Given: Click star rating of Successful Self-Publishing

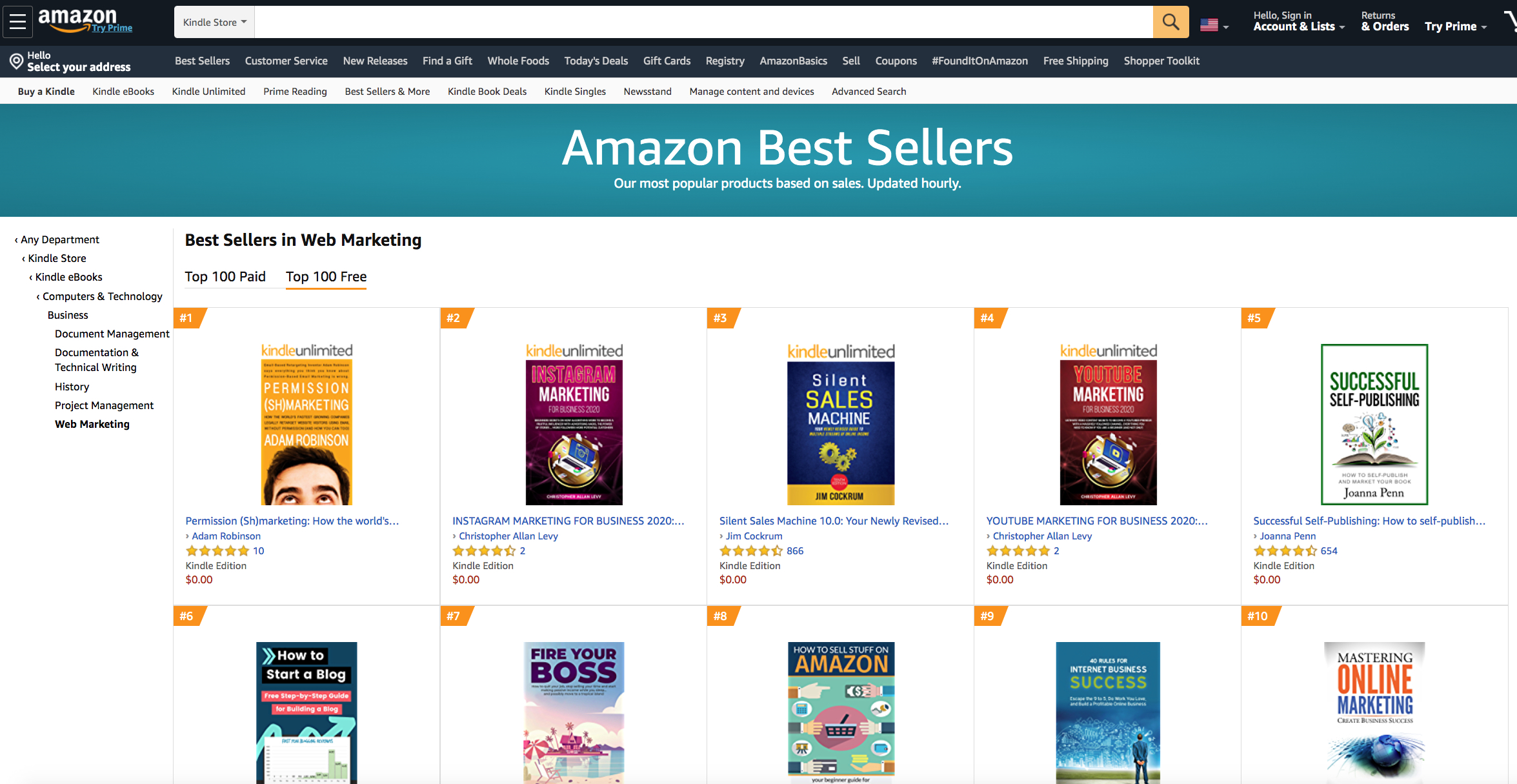Looking at the screenshot, I should click(1285, 550).
